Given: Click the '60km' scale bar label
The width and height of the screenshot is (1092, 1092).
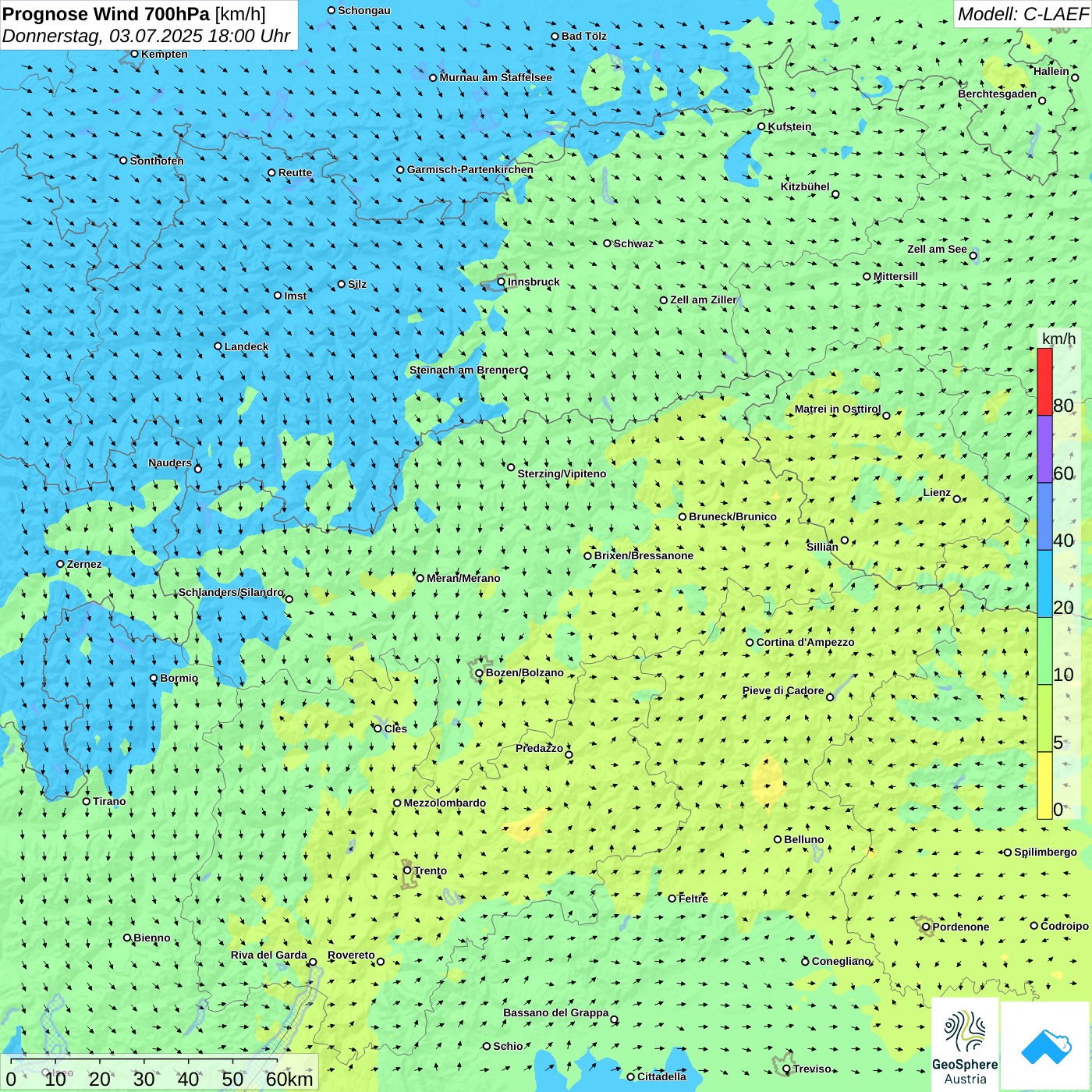Looking at the screenshot, I should (289, 1079).
